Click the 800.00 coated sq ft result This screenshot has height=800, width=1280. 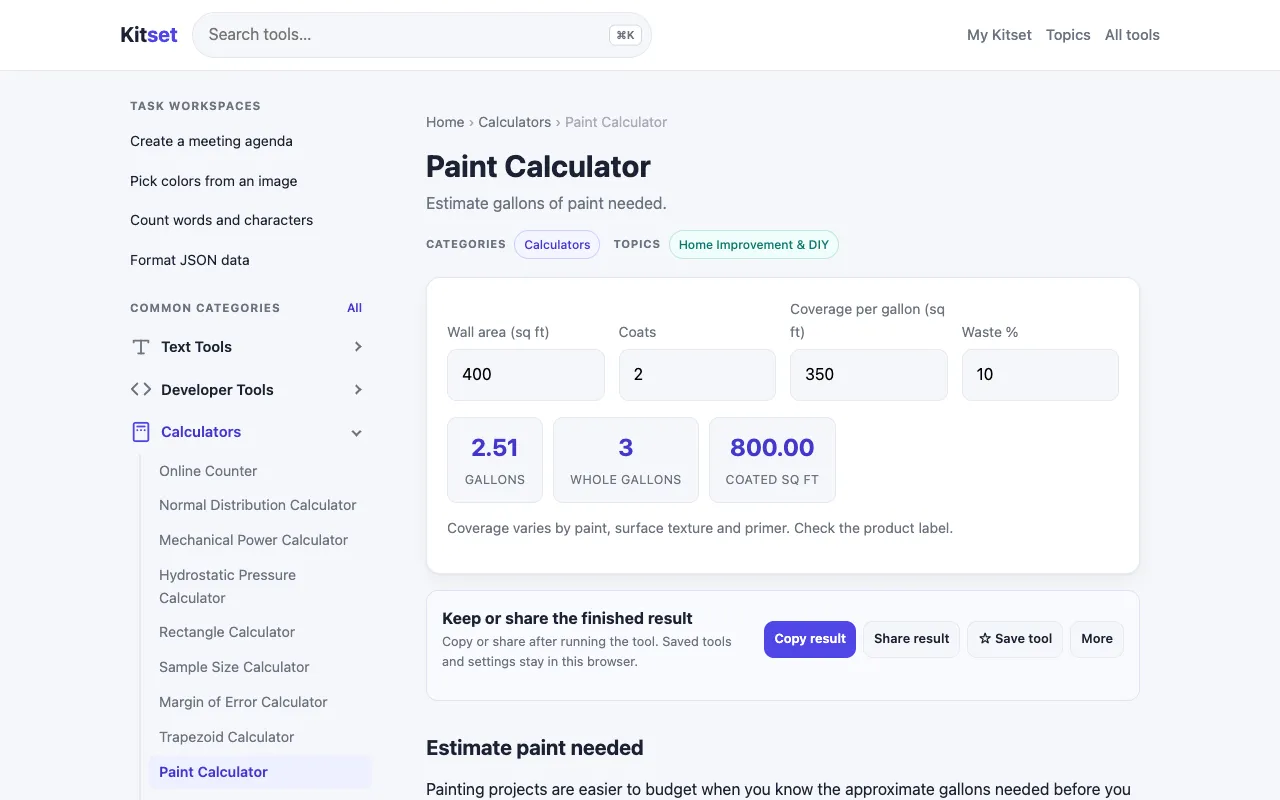772,460
